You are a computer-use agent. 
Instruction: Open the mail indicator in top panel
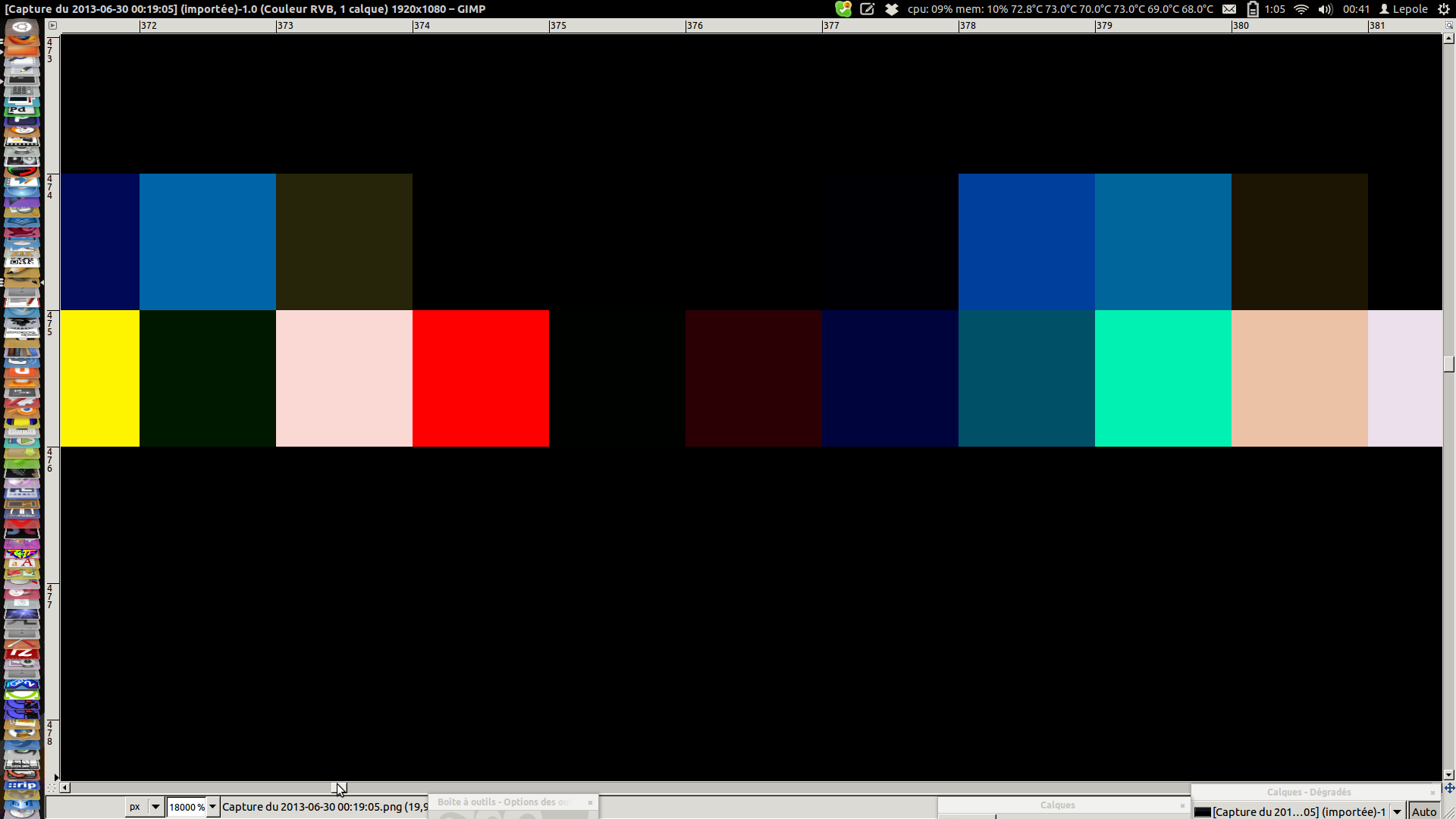(x=1229, y=9)
